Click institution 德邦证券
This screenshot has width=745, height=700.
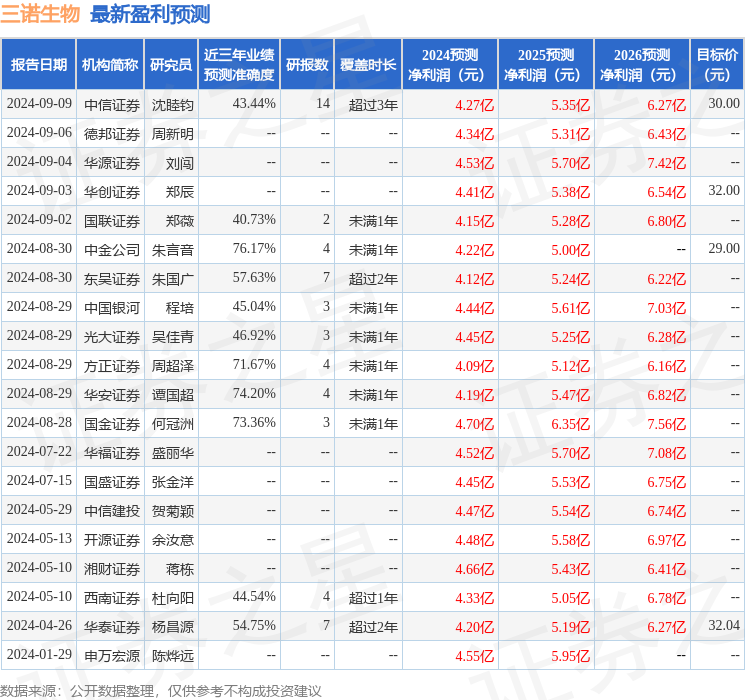pos(112,134)
